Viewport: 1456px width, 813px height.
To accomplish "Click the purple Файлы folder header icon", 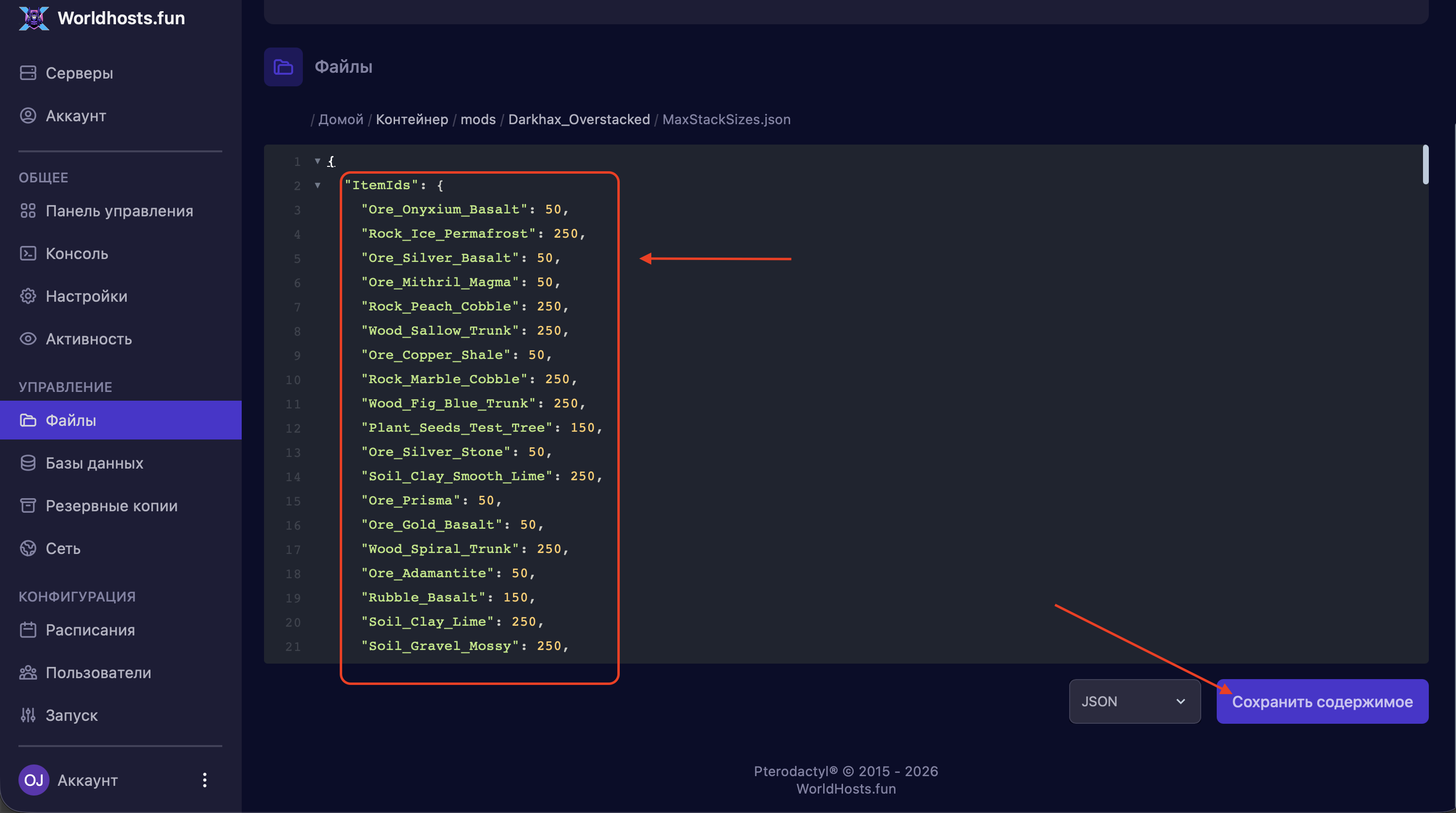I will (283, 66).
